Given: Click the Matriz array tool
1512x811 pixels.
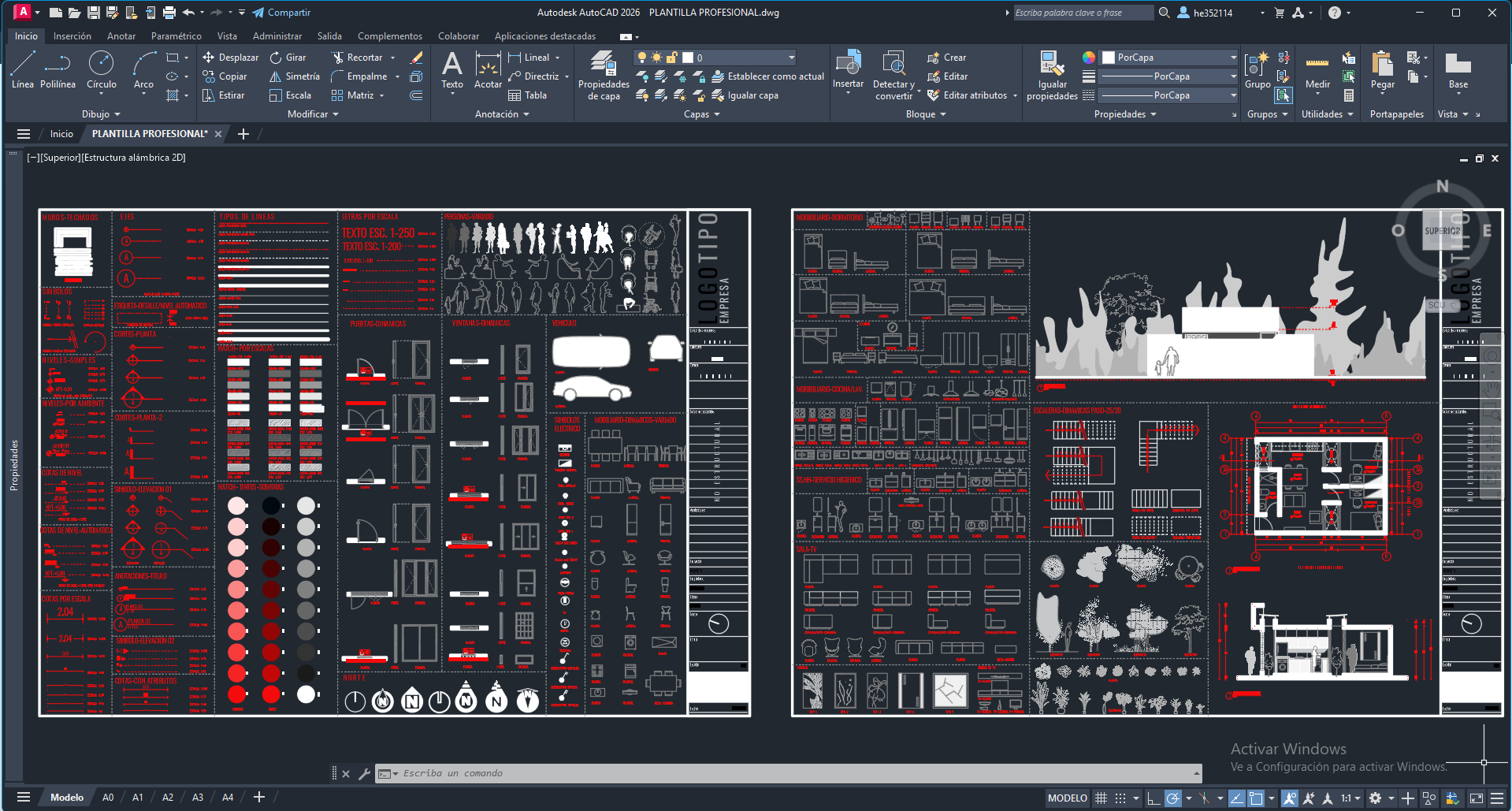Looking at the screenshot, I should (x=352, y=95).
